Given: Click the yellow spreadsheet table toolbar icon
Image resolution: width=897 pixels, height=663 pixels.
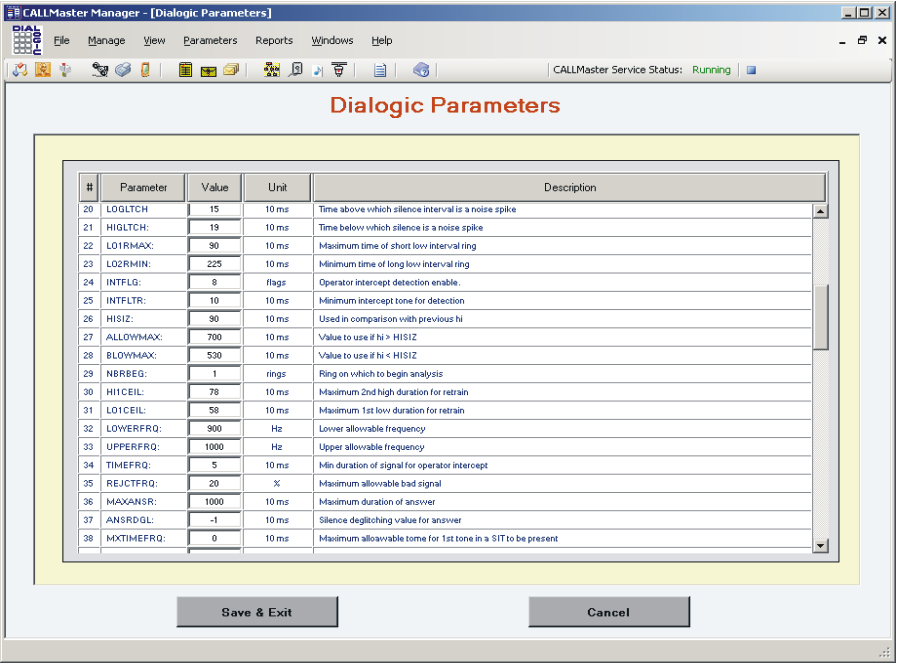Looking at the screenshot, I should pos(185,70).
